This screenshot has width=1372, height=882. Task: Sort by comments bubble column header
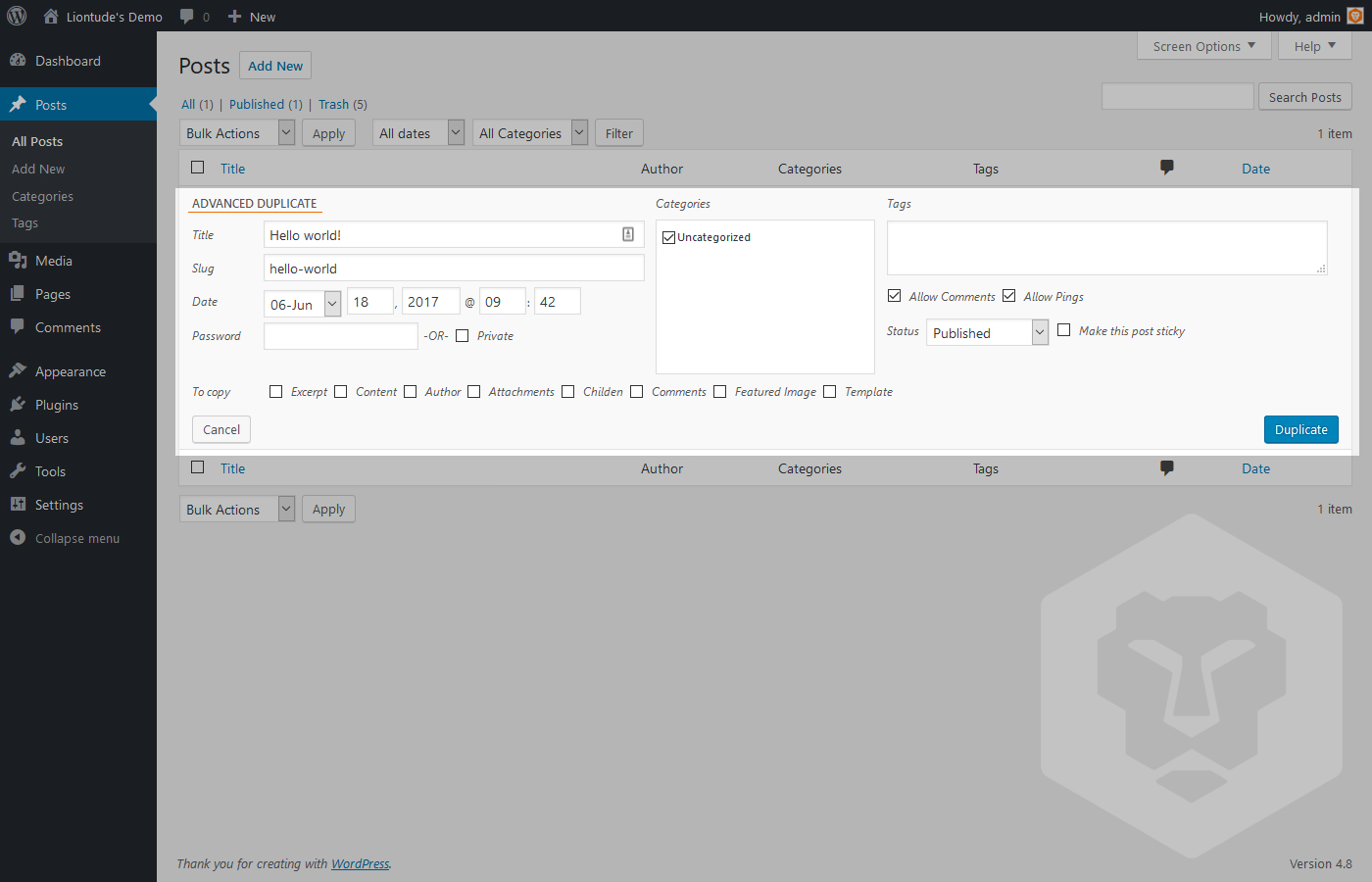click(x=1166, y=168)
